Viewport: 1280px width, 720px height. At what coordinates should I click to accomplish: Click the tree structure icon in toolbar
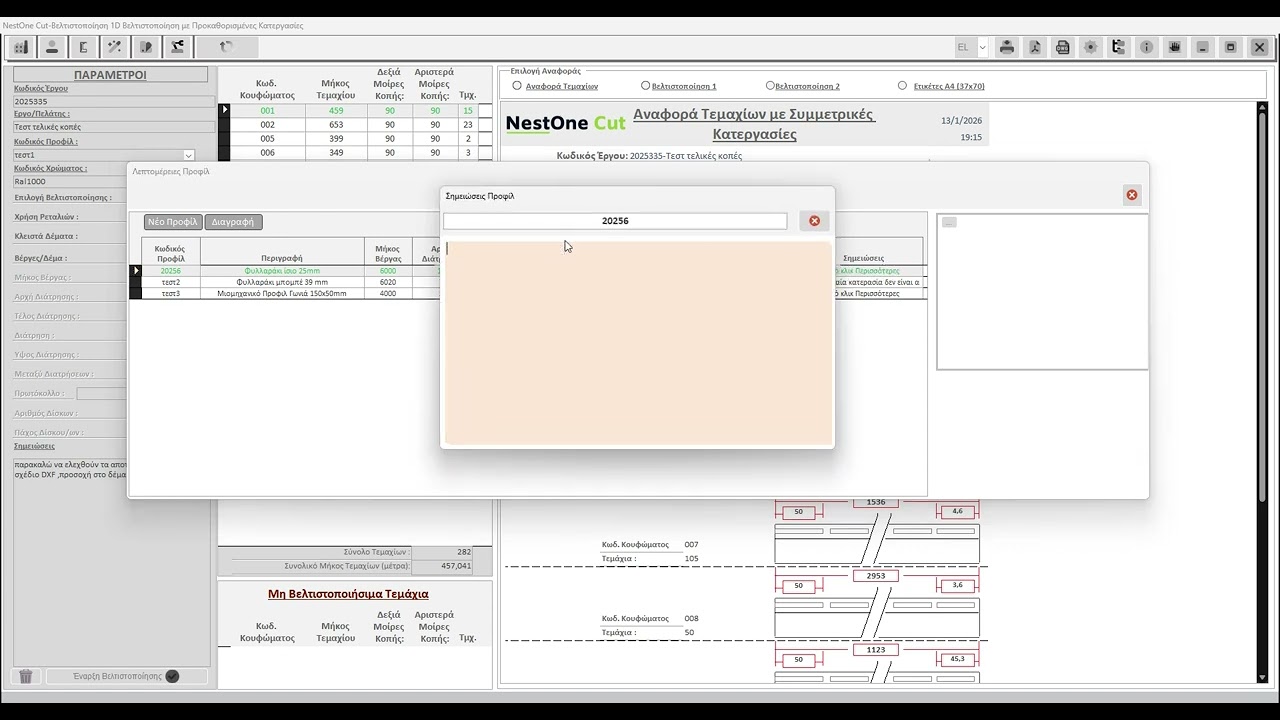tap(1119, 47)
